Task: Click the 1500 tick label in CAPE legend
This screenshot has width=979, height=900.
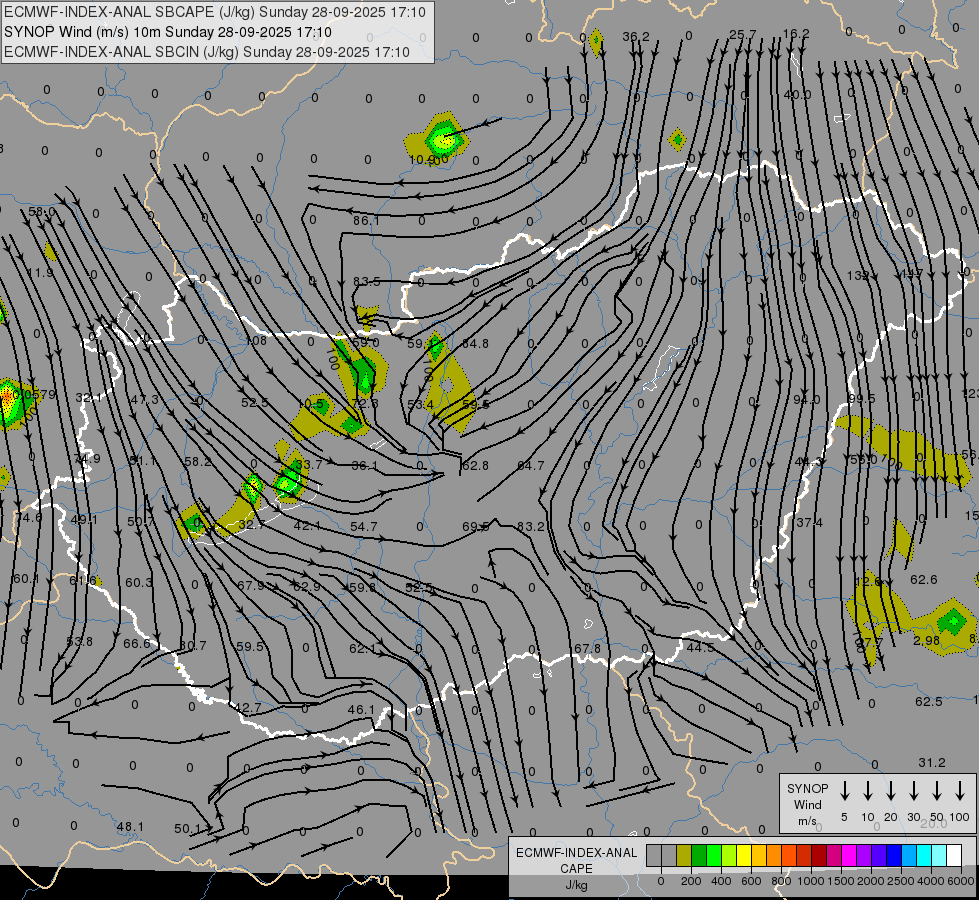Action: (841, 881)
